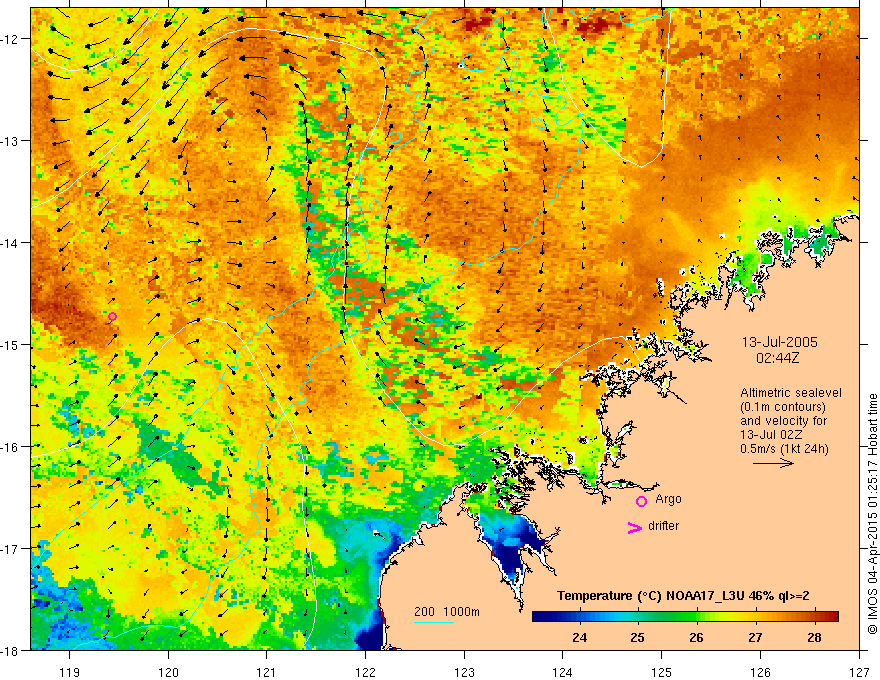Click the 'drifter' legend label
The width and height of the screenshot is (880, 680).
(663, 526)
